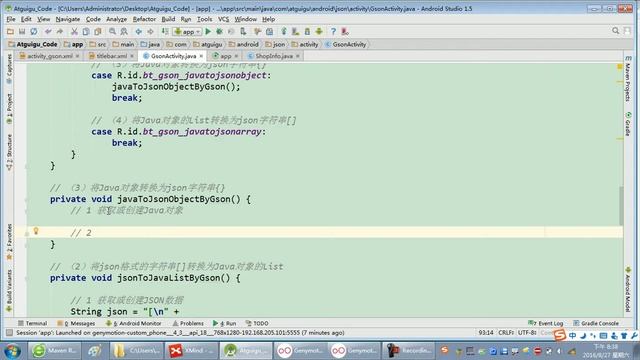Change UTF-8 encoding in status bar
The width and height of the screenshot is (640, 360).
coord(527,333)
